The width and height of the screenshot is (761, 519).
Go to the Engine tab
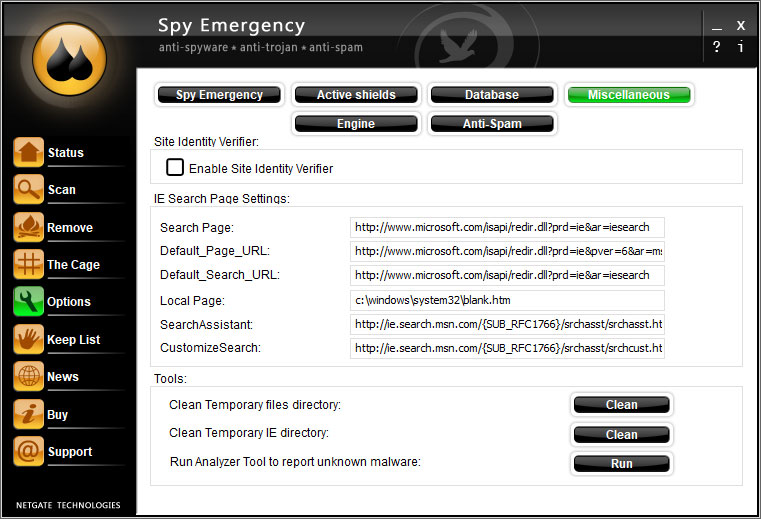point(356,124)
